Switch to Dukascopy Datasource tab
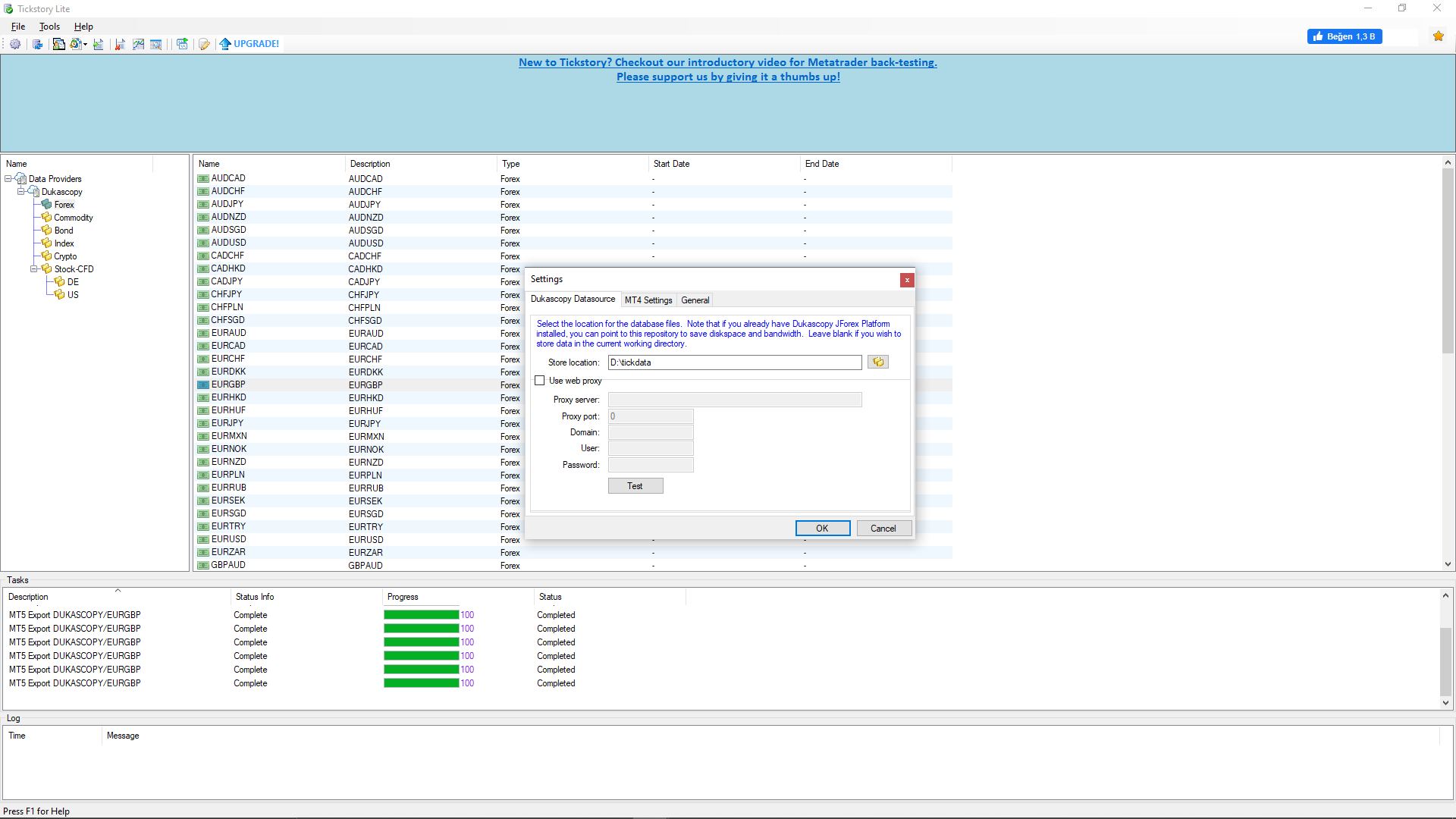The image size is (1456, 819). (x=573, y=300)
